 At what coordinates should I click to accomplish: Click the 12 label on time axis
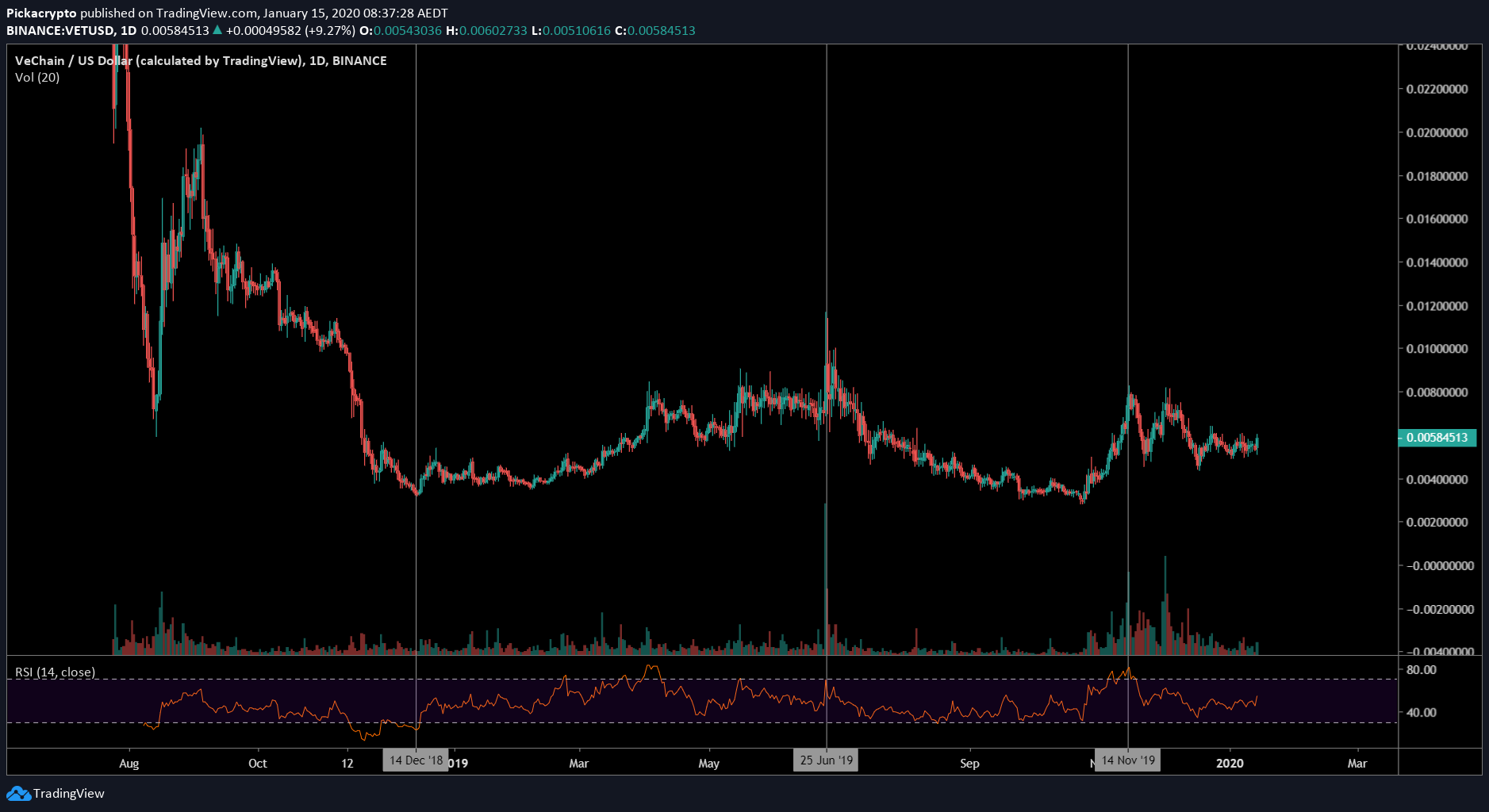pos(347,764)
